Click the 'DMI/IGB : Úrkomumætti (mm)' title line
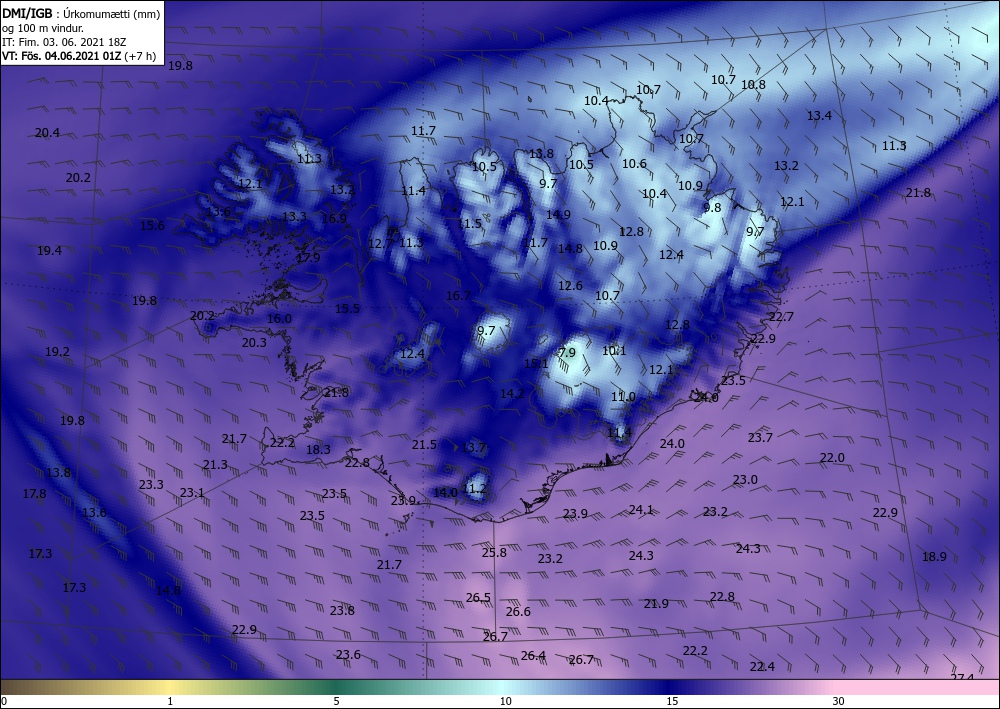This screenshot has width=1000, height=709. point(81,13)
